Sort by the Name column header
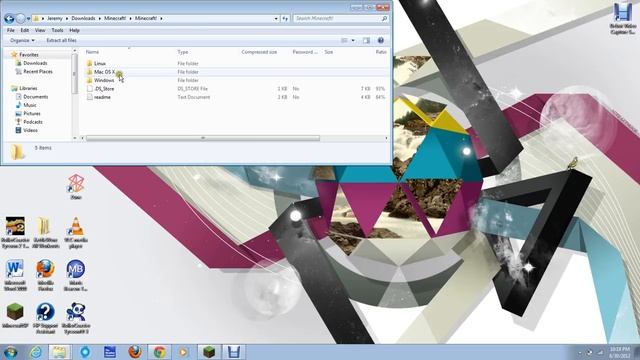Screen dimensions: 640x360 point(92,52)
